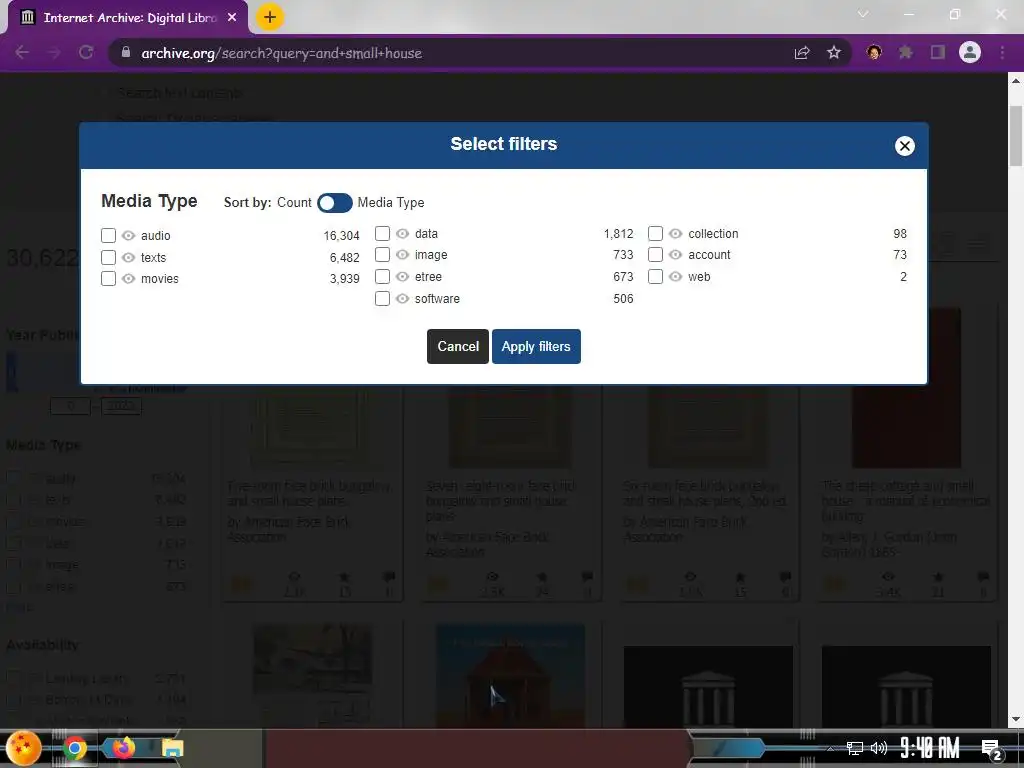Open the Start menu orb
Image resolution: width=1024 pixels, height=768 pixels.
point(24,748)
